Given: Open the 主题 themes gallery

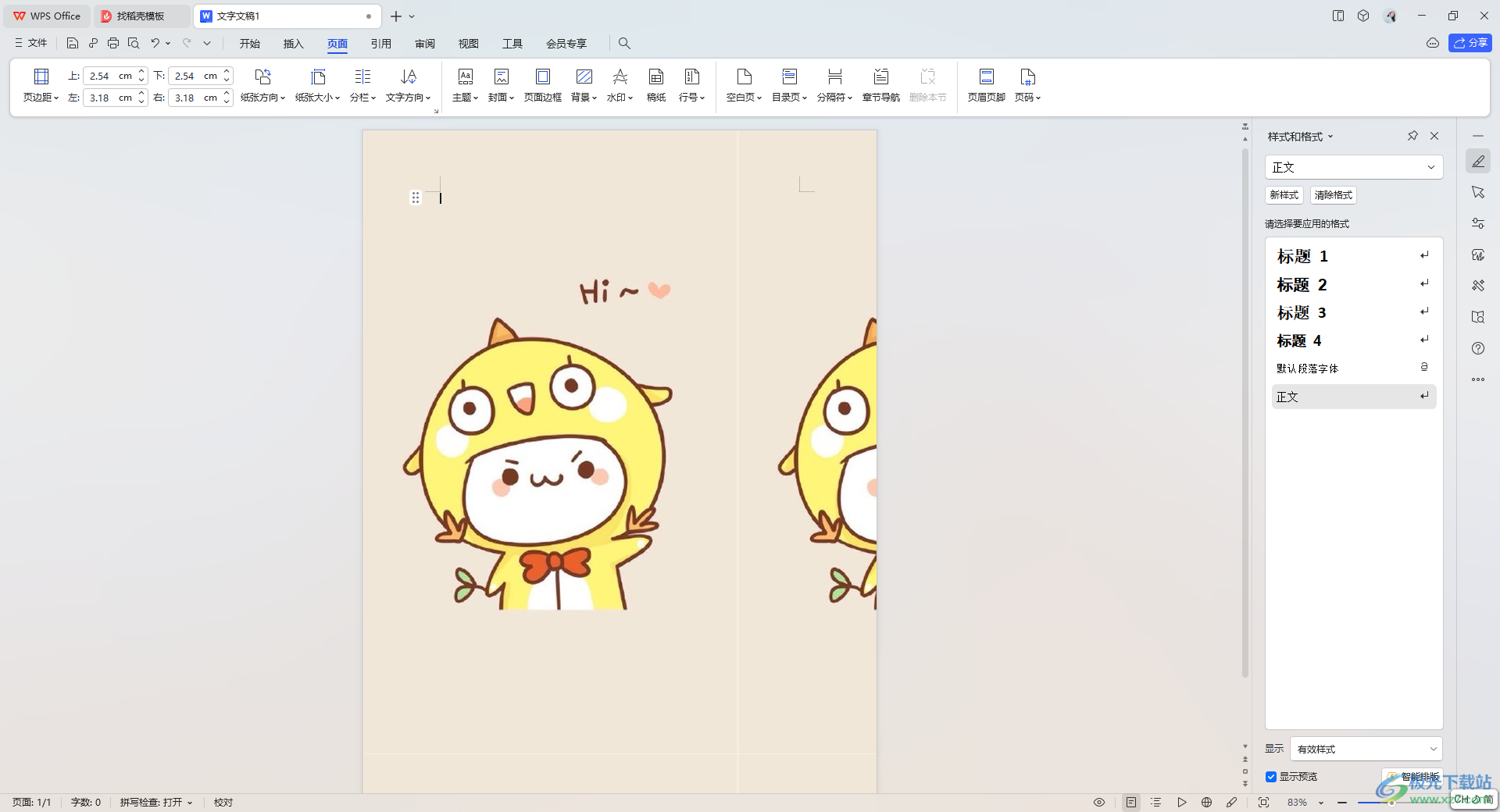Looking at the screenshot, I should (465, 85).
